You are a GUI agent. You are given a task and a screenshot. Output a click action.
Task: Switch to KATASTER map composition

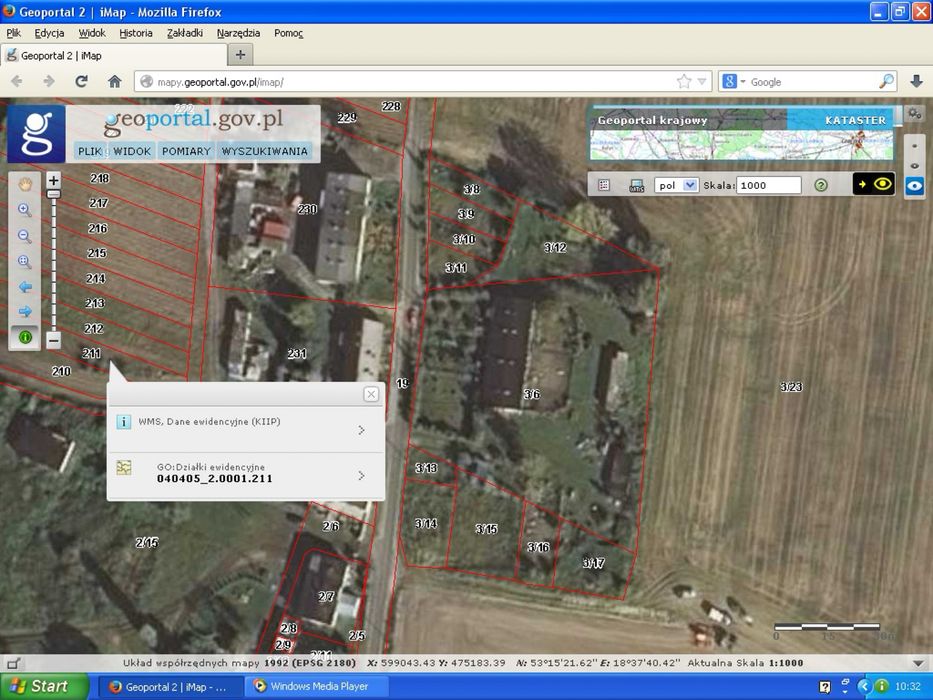coord(855,120)
